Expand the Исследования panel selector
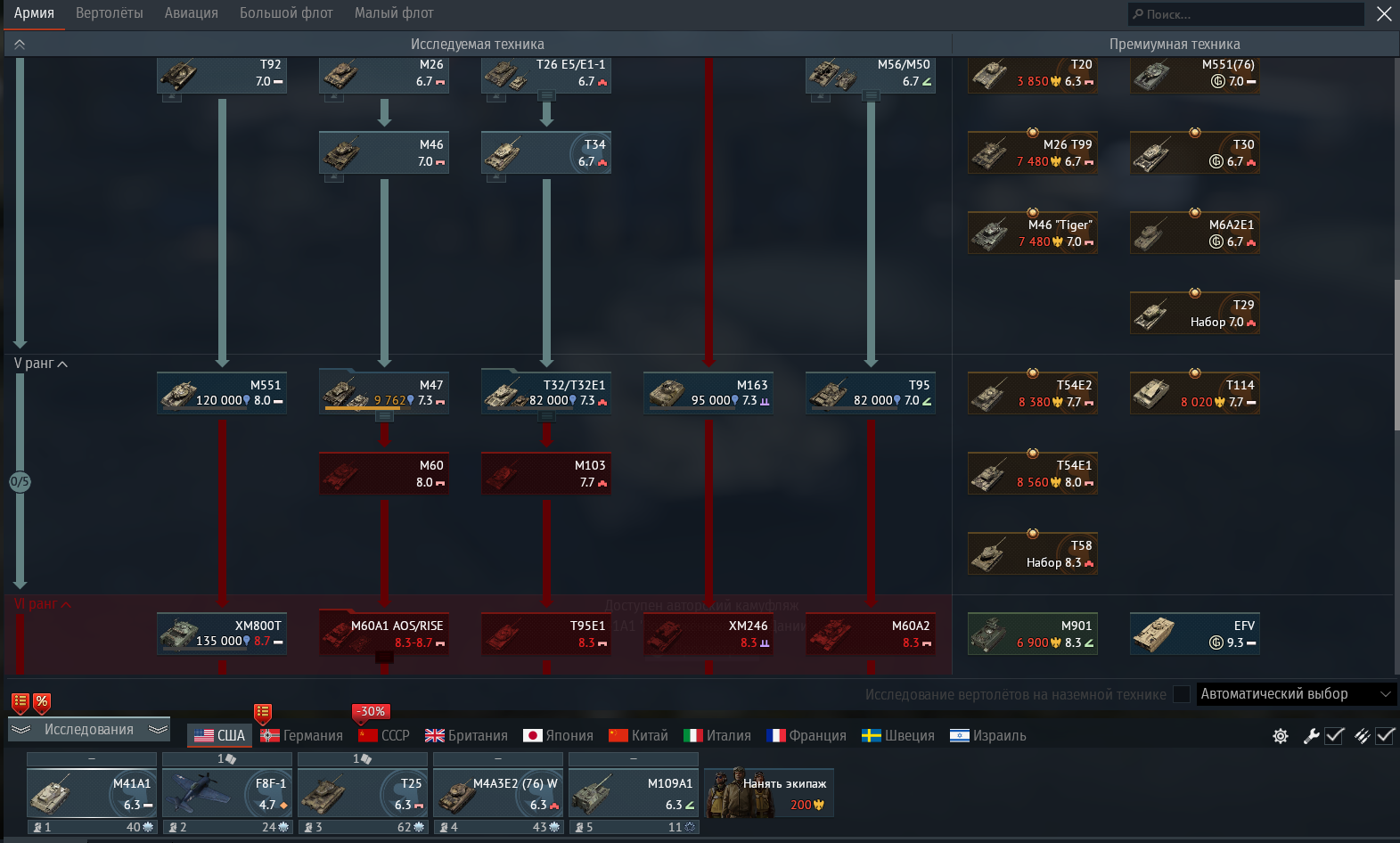This screenshot has height=843, width=1400. [x=89, y=729]
